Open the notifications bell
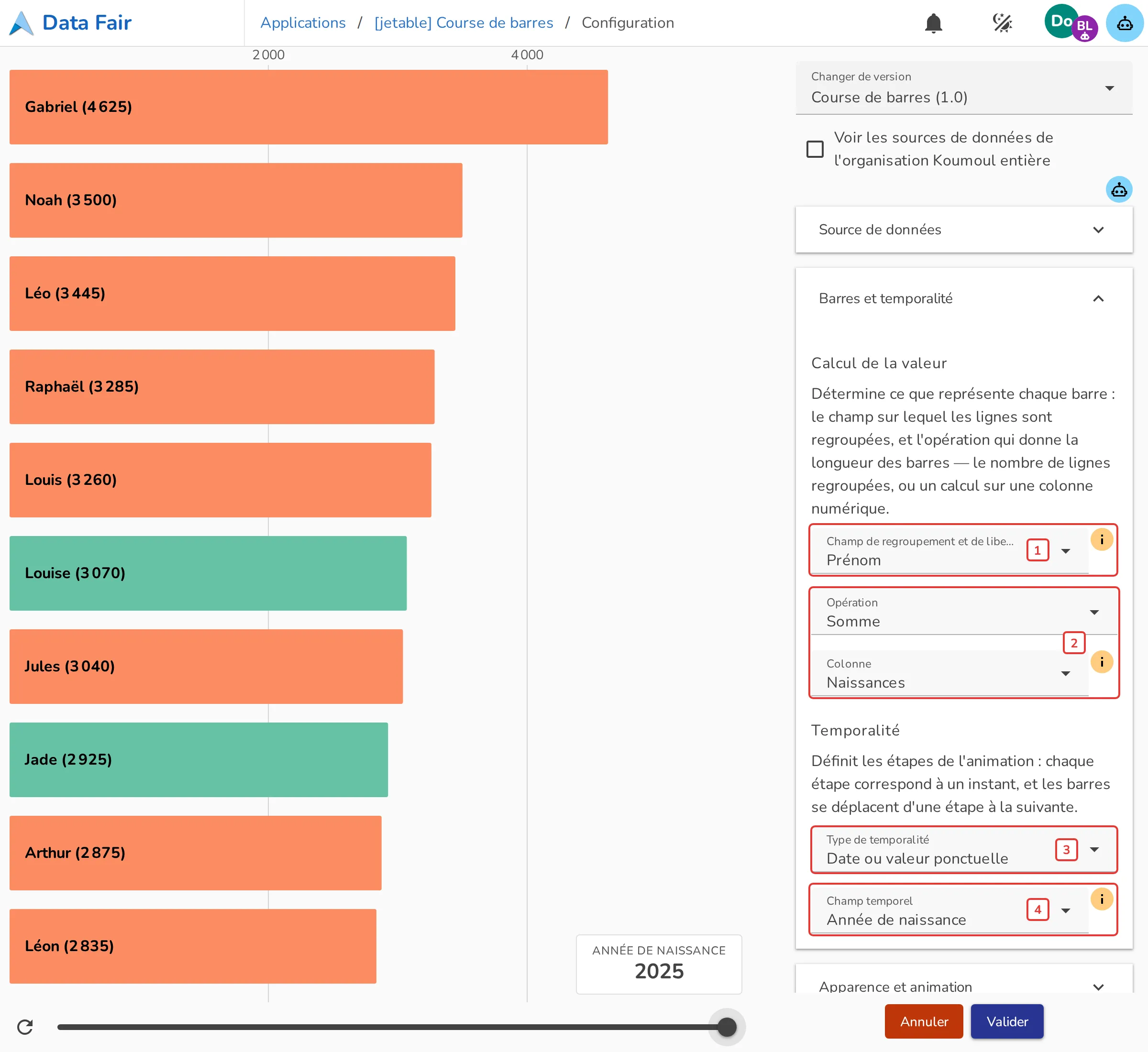 (x=933, y=23)
